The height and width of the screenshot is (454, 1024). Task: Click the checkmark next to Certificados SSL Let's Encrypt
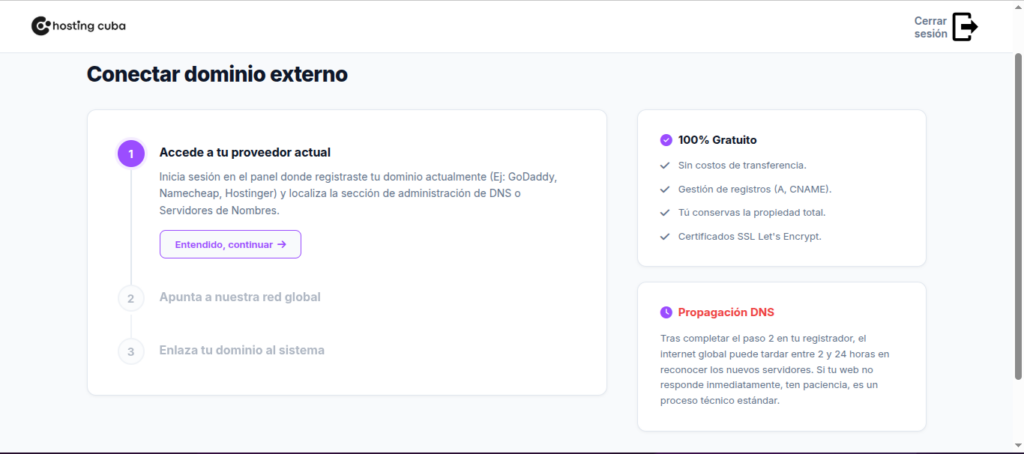coord(665,237)
